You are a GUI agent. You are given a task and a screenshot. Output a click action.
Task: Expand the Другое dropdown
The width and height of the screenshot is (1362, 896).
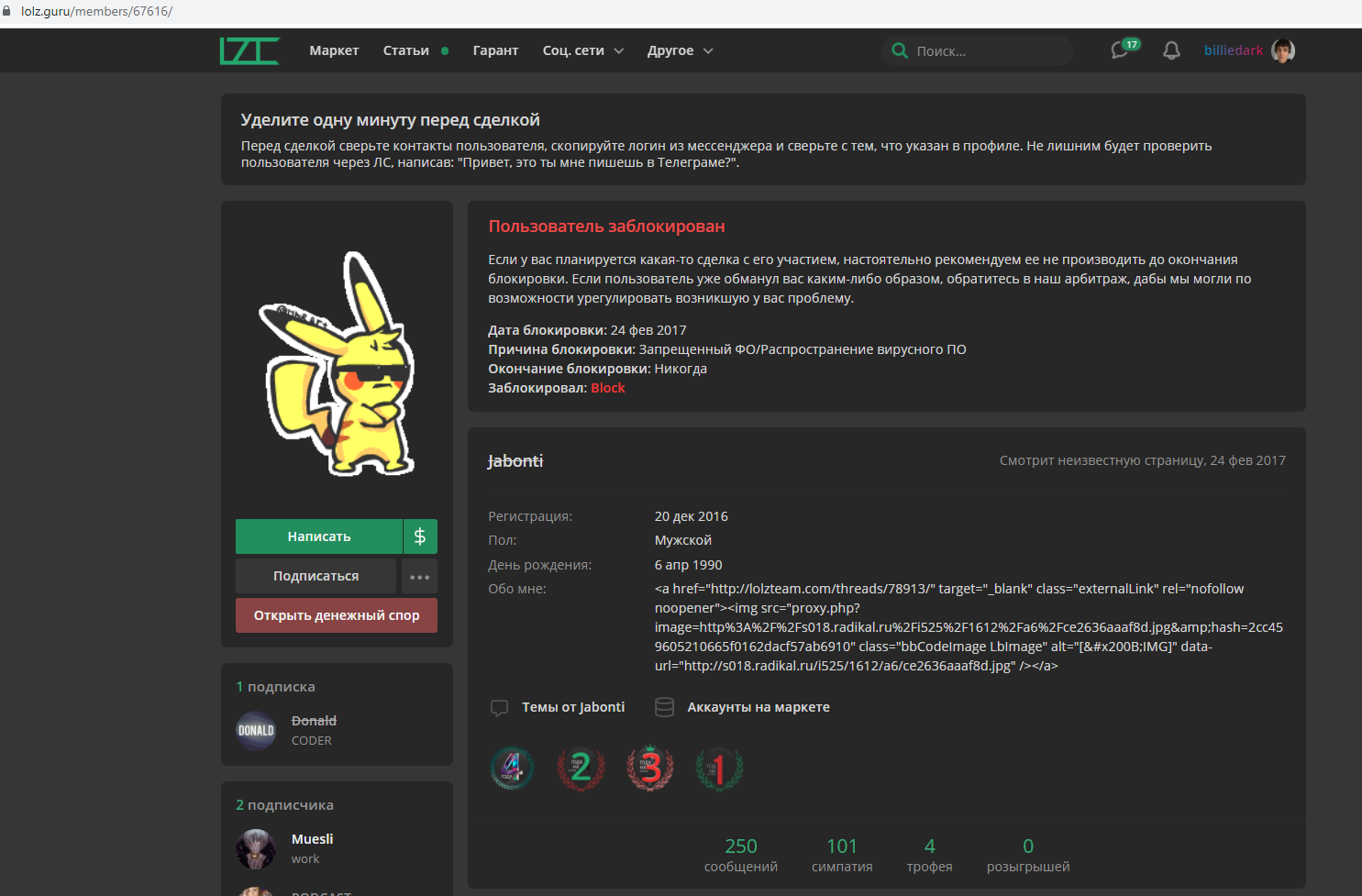(x=680, y=50)
